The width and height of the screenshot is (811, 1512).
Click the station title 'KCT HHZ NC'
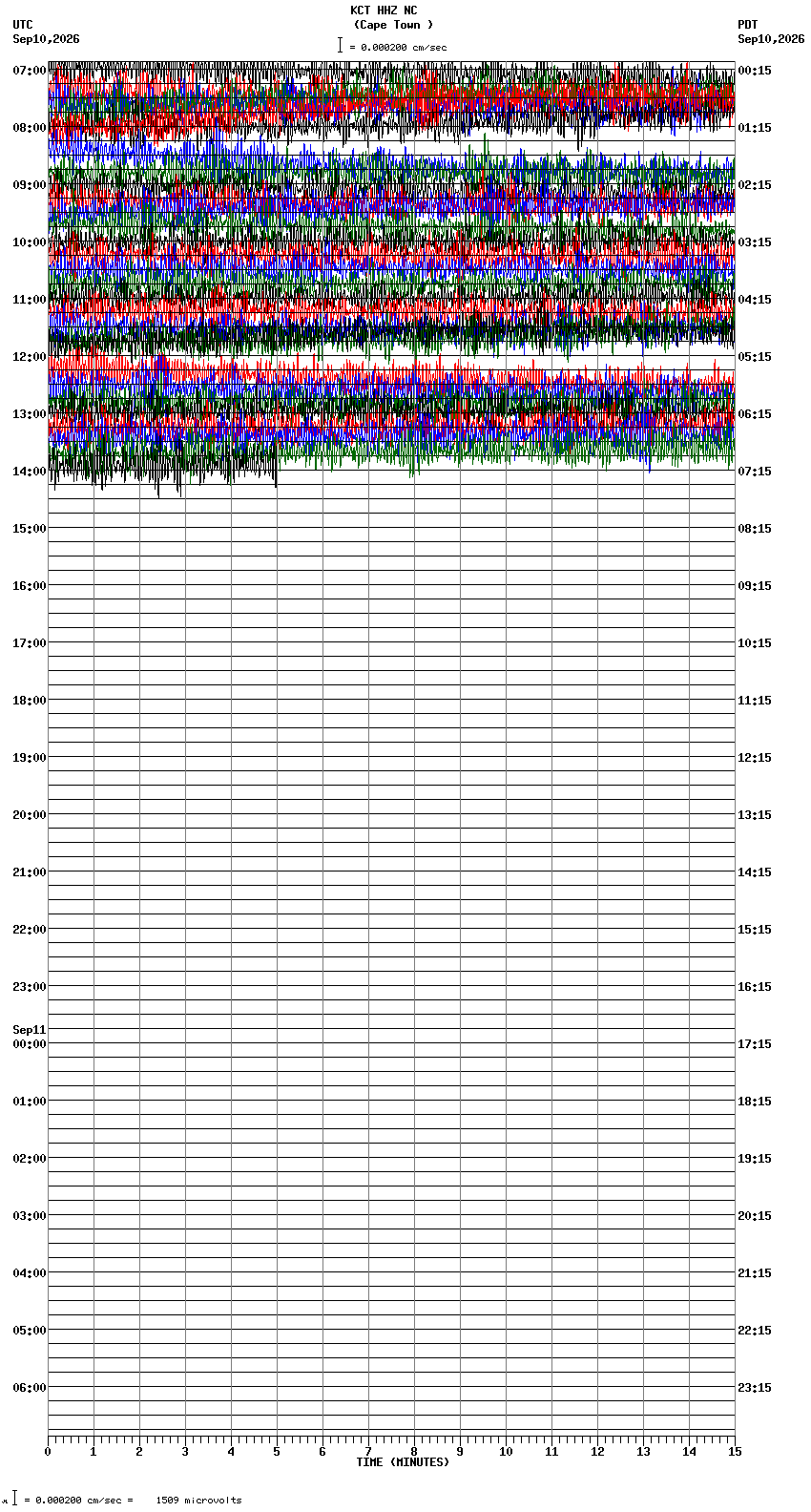(x=384, y=11)
